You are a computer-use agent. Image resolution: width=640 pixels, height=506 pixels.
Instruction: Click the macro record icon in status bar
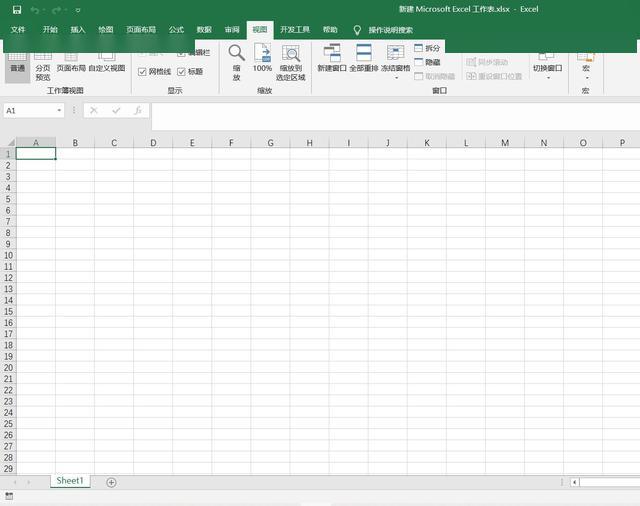click(x=9, y=496)
